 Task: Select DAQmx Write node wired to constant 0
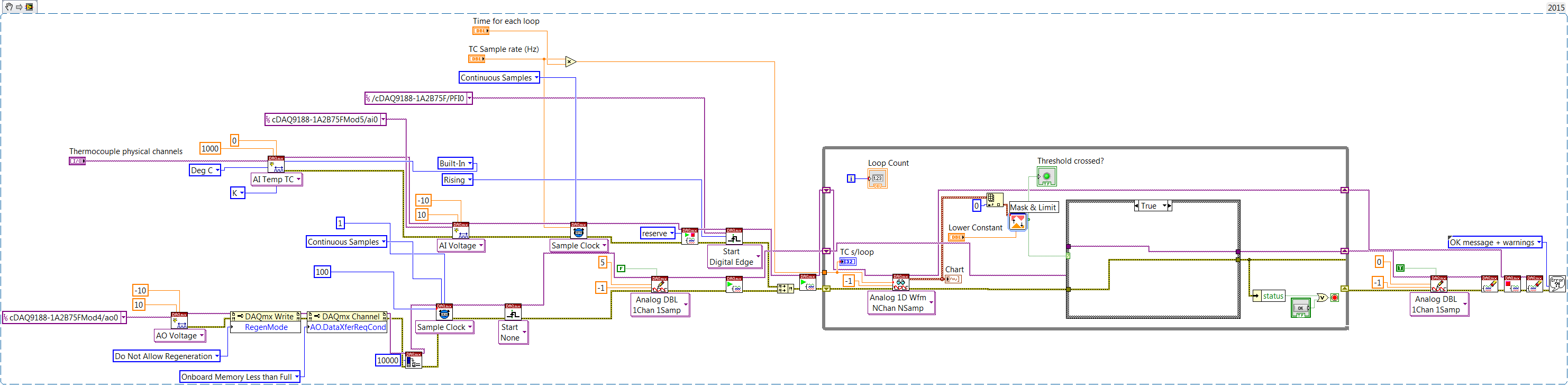1439,284
